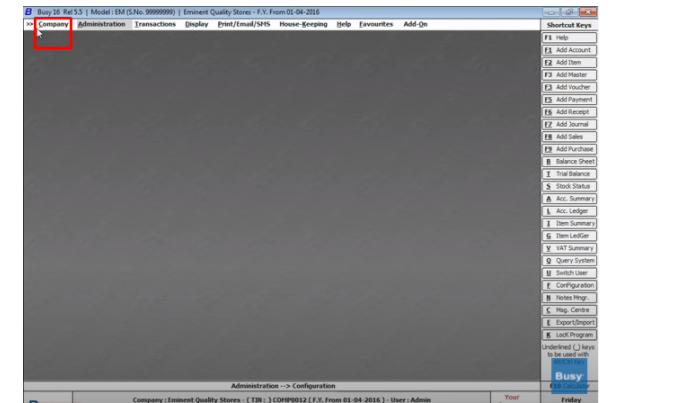Click the Add Receipt shortcut button
Image resolution: width=688 pixels, height=403 pixels.
pos(569,112)
